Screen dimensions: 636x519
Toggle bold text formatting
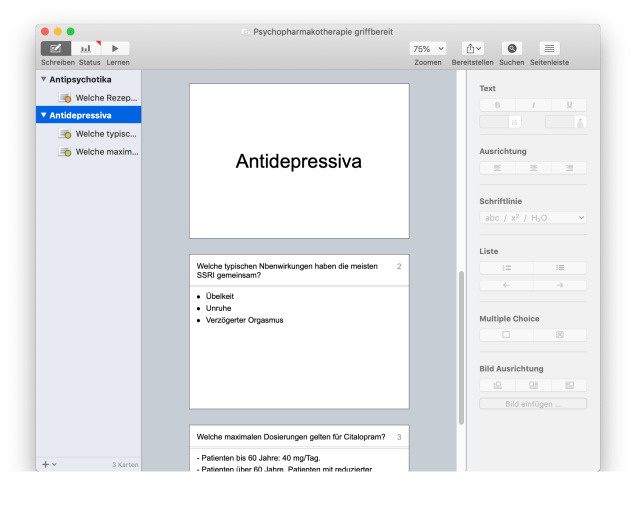(x=497, y=104)
